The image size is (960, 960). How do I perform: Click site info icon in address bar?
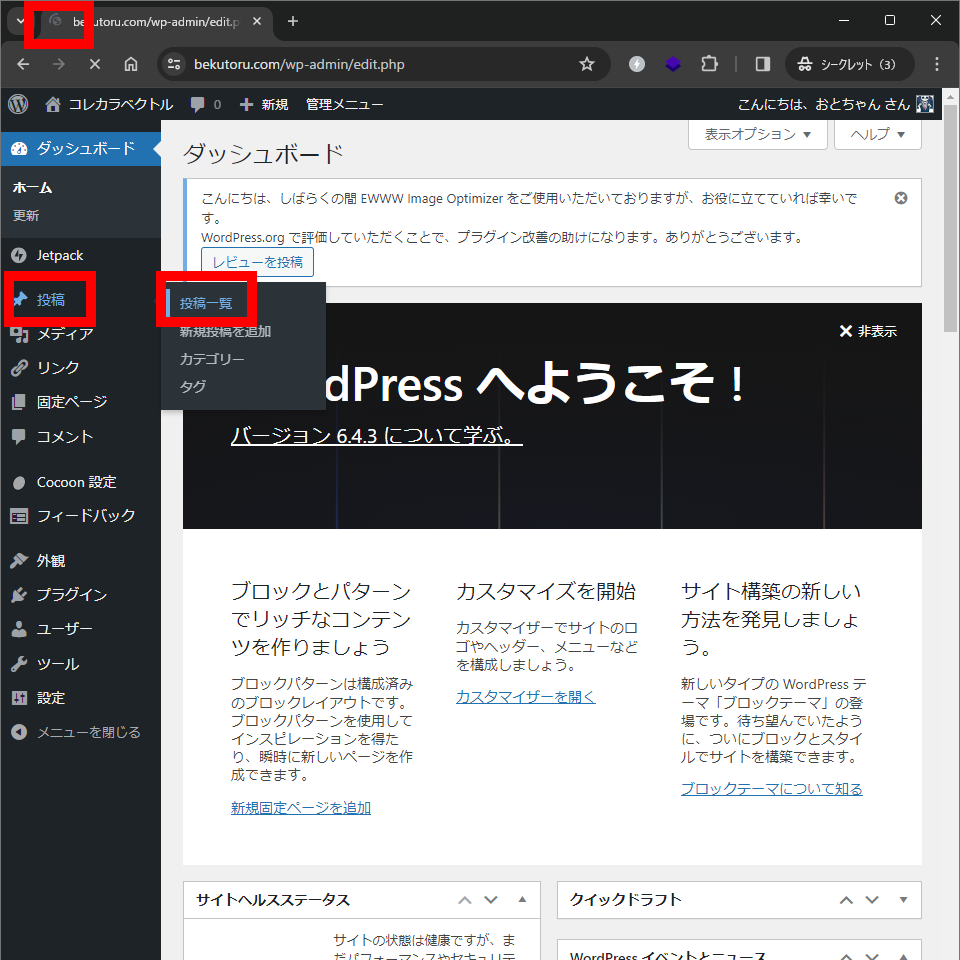click(x=174, y=64)
